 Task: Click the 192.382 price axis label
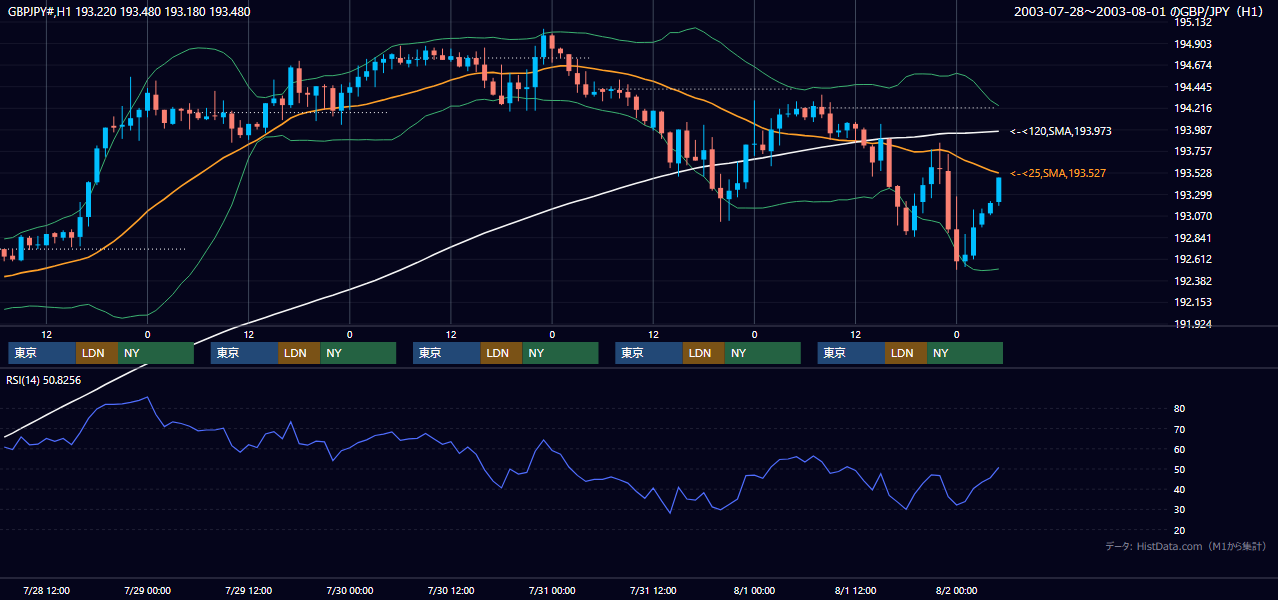1193,281
